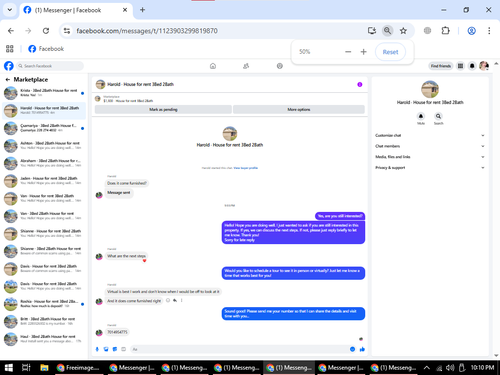This screenshot has width=500, height=375.
Task: Open Ashton conversation in the list
Action: 44,145
